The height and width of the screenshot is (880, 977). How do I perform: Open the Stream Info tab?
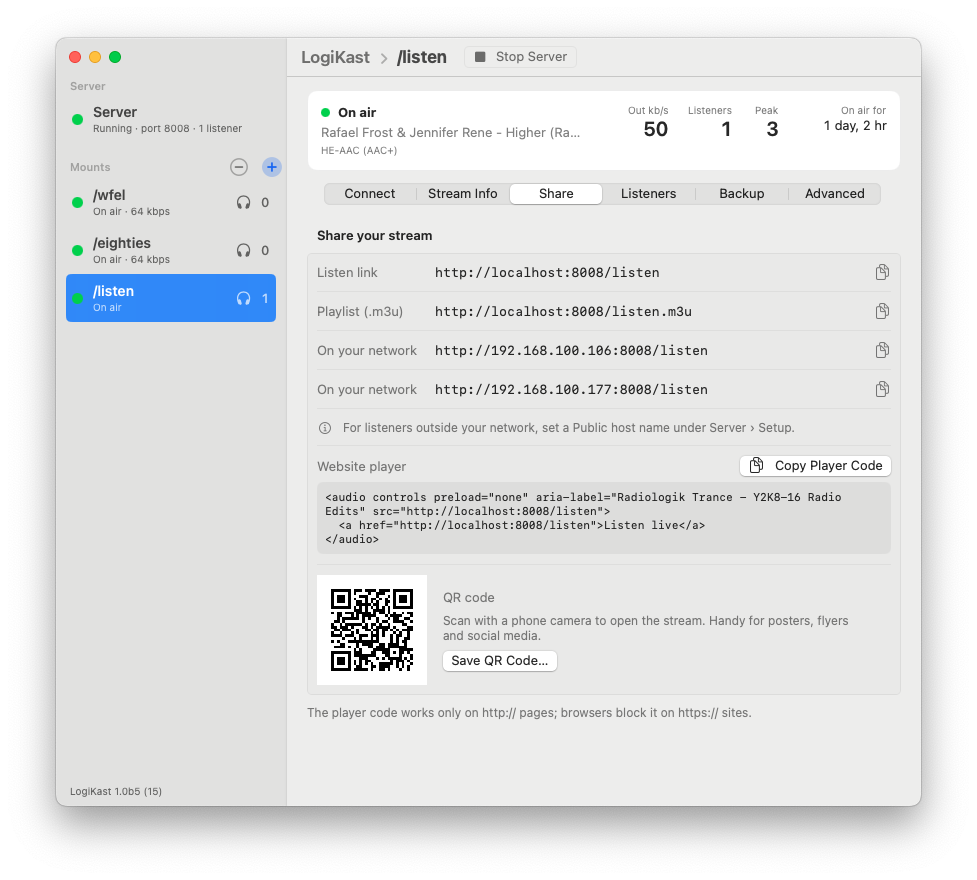462,194
